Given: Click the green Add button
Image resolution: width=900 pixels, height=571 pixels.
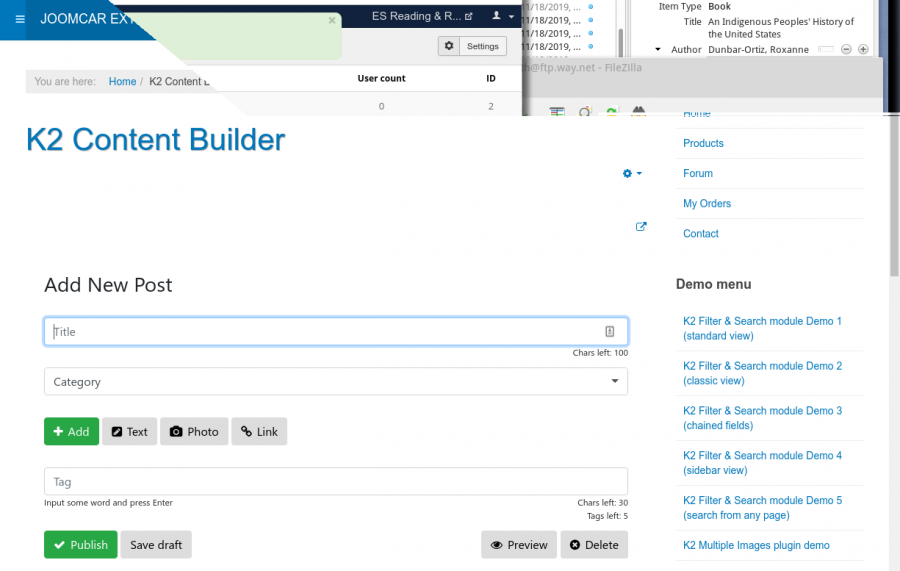Looking at the screenshot, I should point(71,432).
